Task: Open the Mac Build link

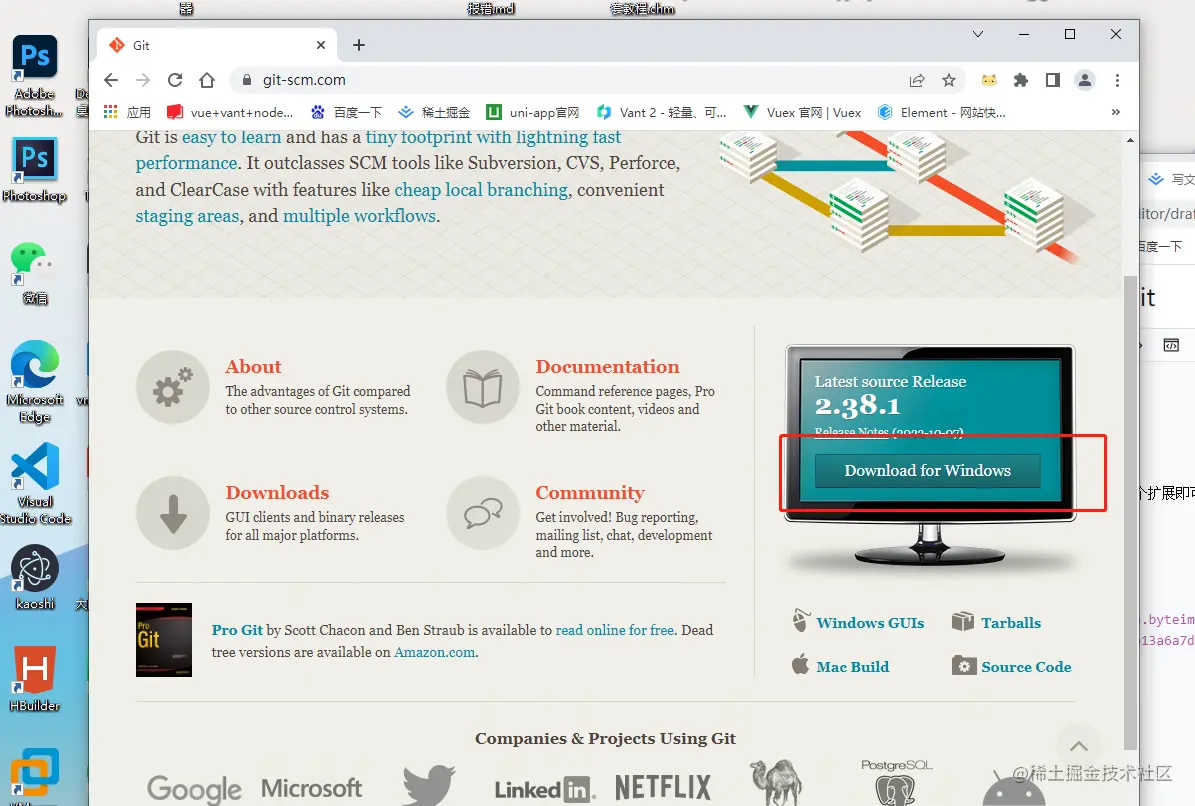Action: point(853,667)
